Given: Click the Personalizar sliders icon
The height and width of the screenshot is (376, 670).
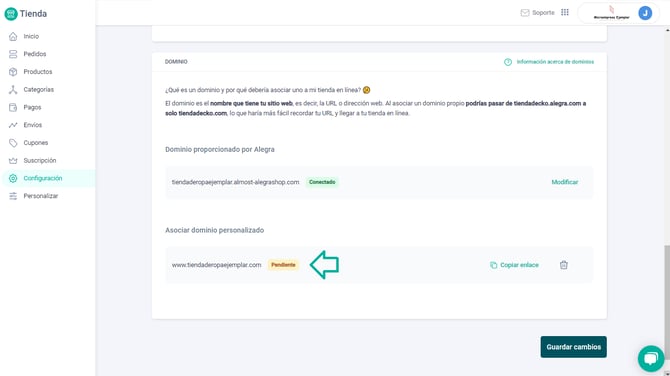Looking at the screenshot, I should pos(13,196).
